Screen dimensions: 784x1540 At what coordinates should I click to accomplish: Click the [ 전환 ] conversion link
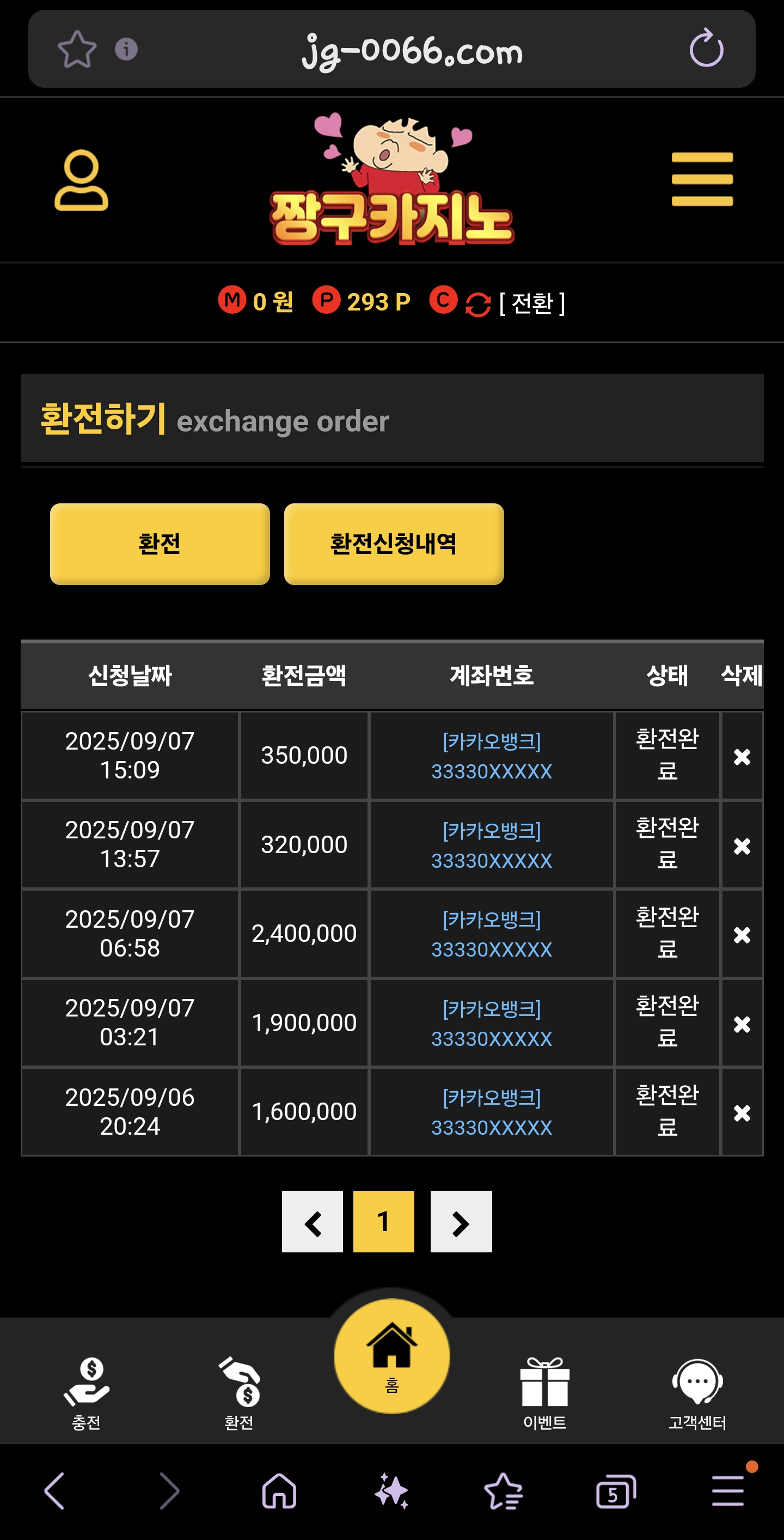point(532,303)
